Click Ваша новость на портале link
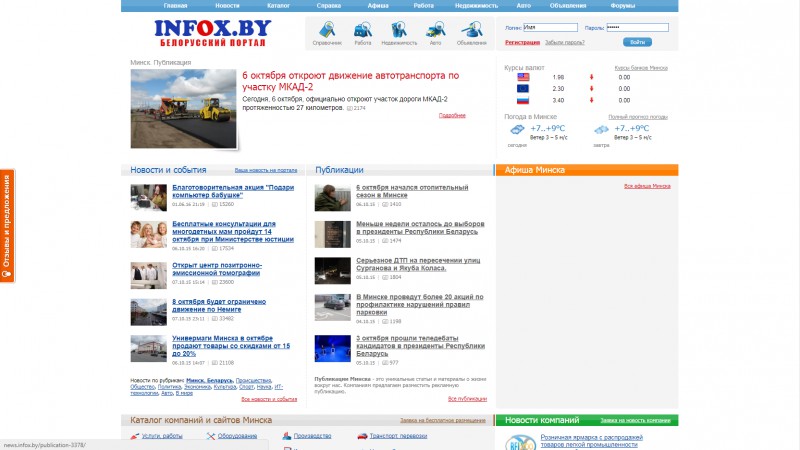Image resolution: width=800 pixels, height=450 pixels. click(x=266, y=170)
